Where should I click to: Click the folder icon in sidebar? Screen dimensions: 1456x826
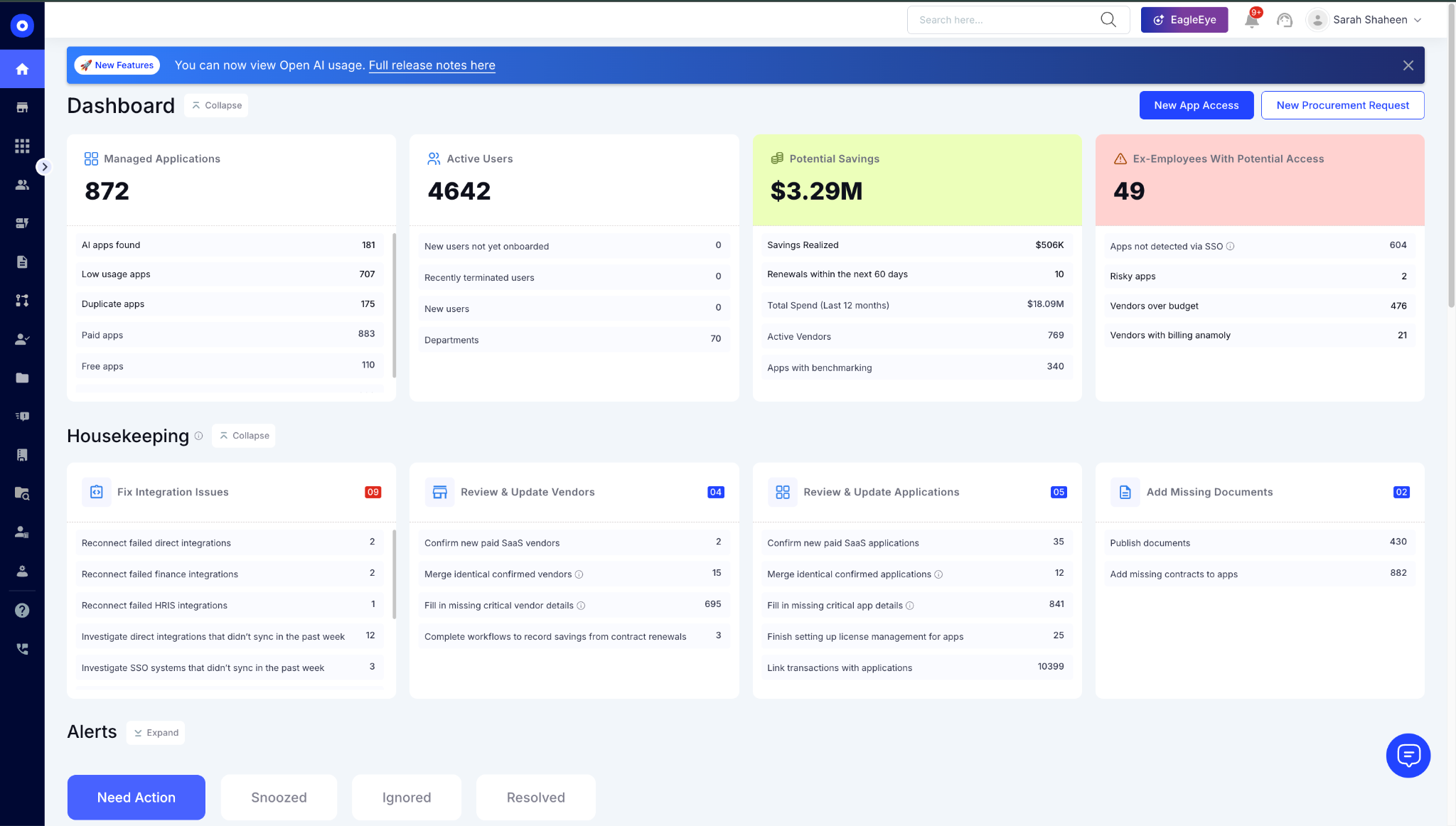point(22,377)
